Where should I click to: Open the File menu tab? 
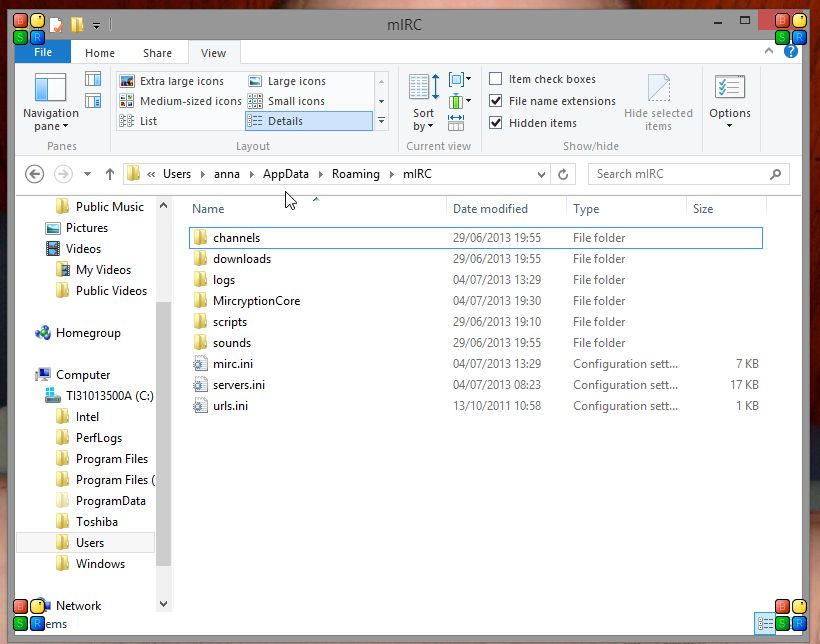[43, 52]
